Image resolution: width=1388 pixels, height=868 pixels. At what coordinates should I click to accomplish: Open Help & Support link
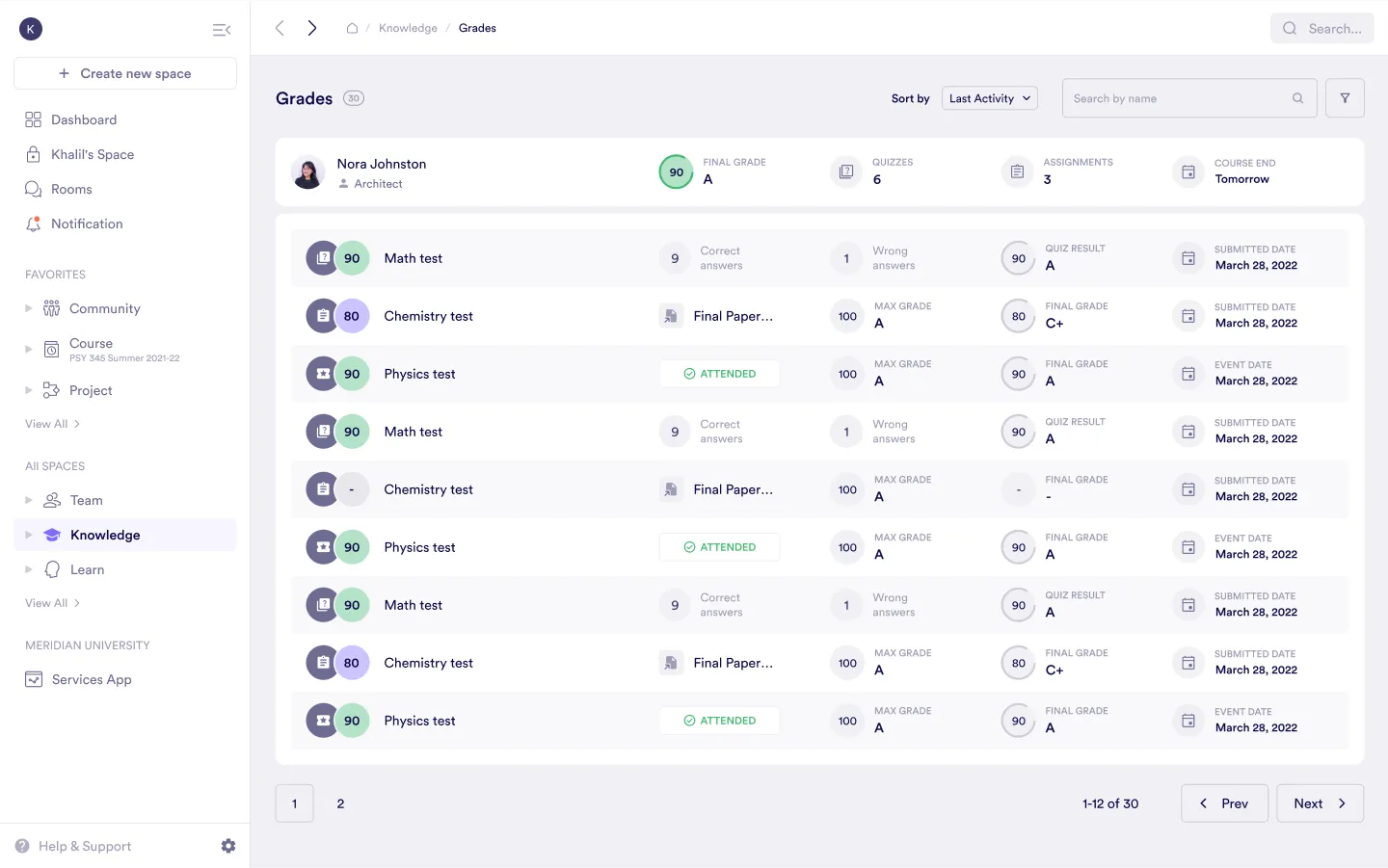point(85,846)
